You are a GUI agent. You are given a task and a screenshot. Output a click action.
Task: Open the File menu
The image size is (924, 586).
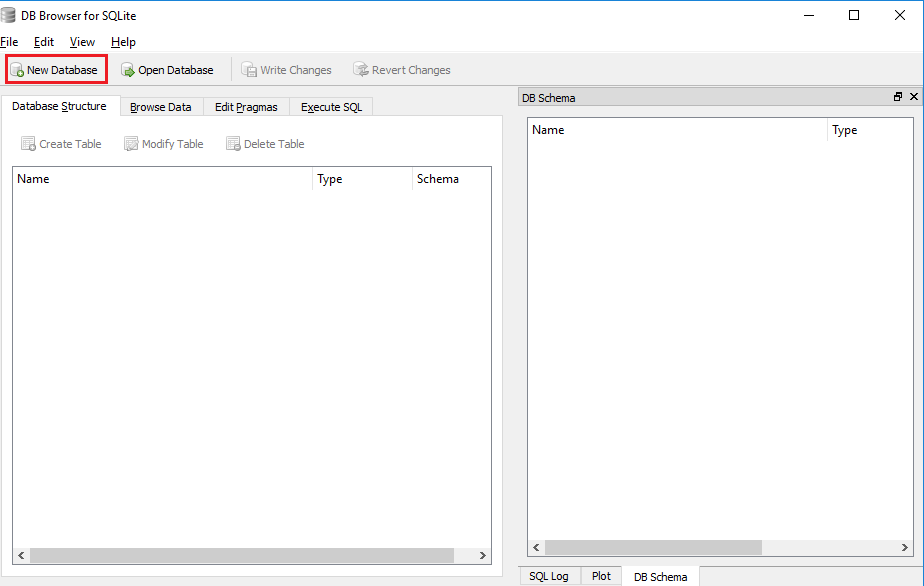pyautogui.click(x=9, y=42)
